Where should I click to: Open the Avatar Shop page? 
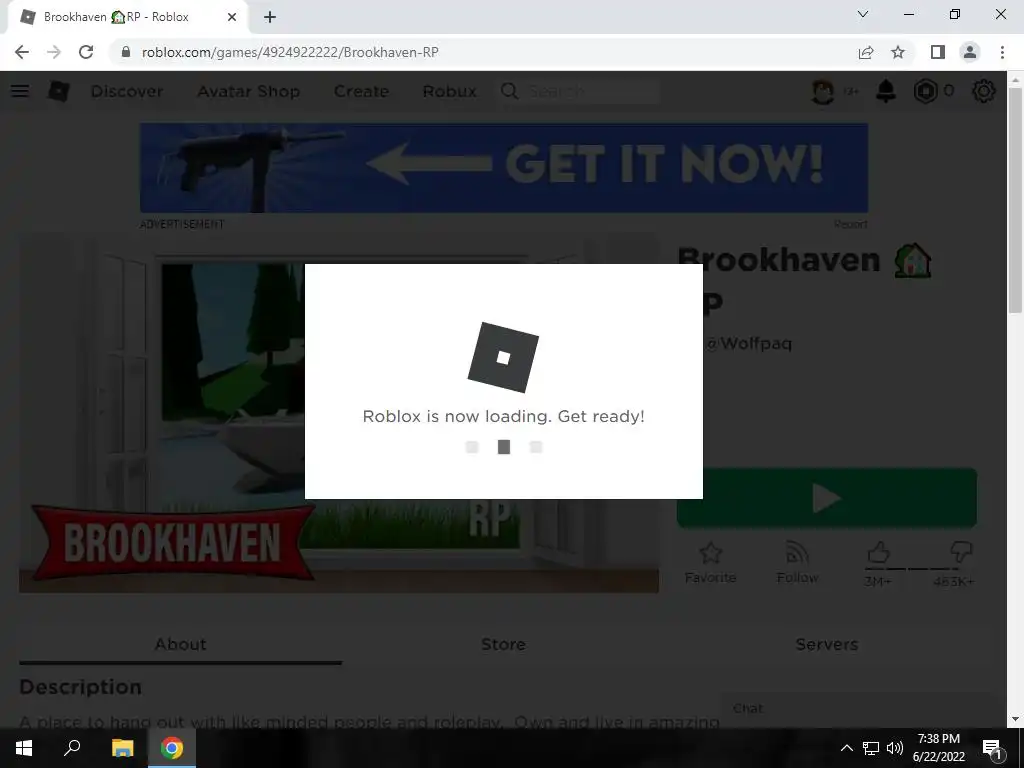pos(248,91)
